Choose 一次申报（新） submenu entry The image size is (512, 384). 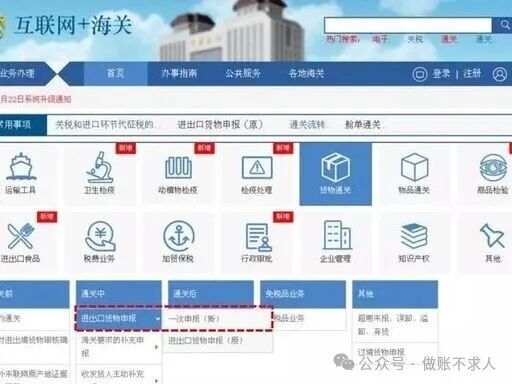point(217,319)
